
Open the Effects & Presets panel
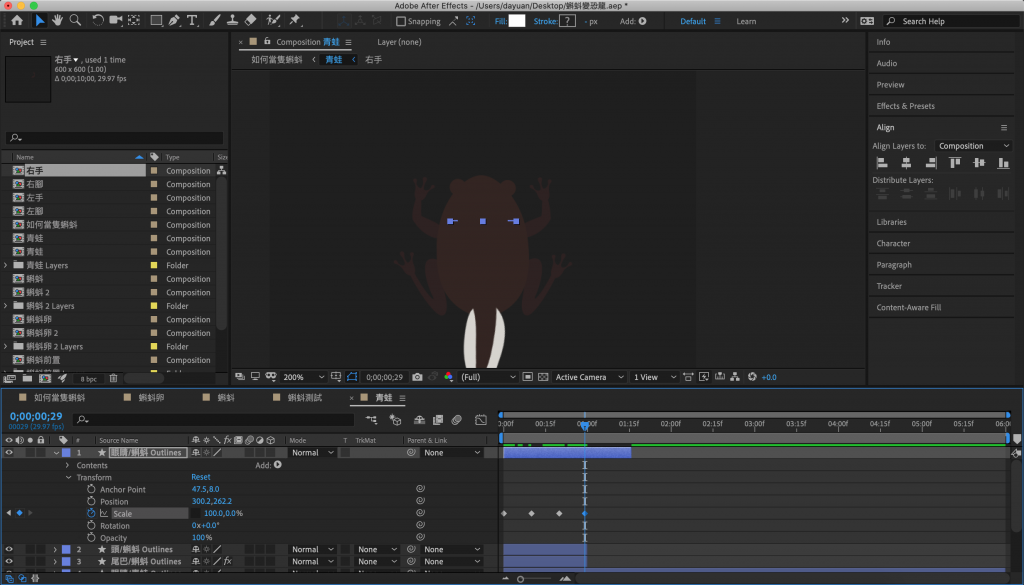(x=905, y=106)
